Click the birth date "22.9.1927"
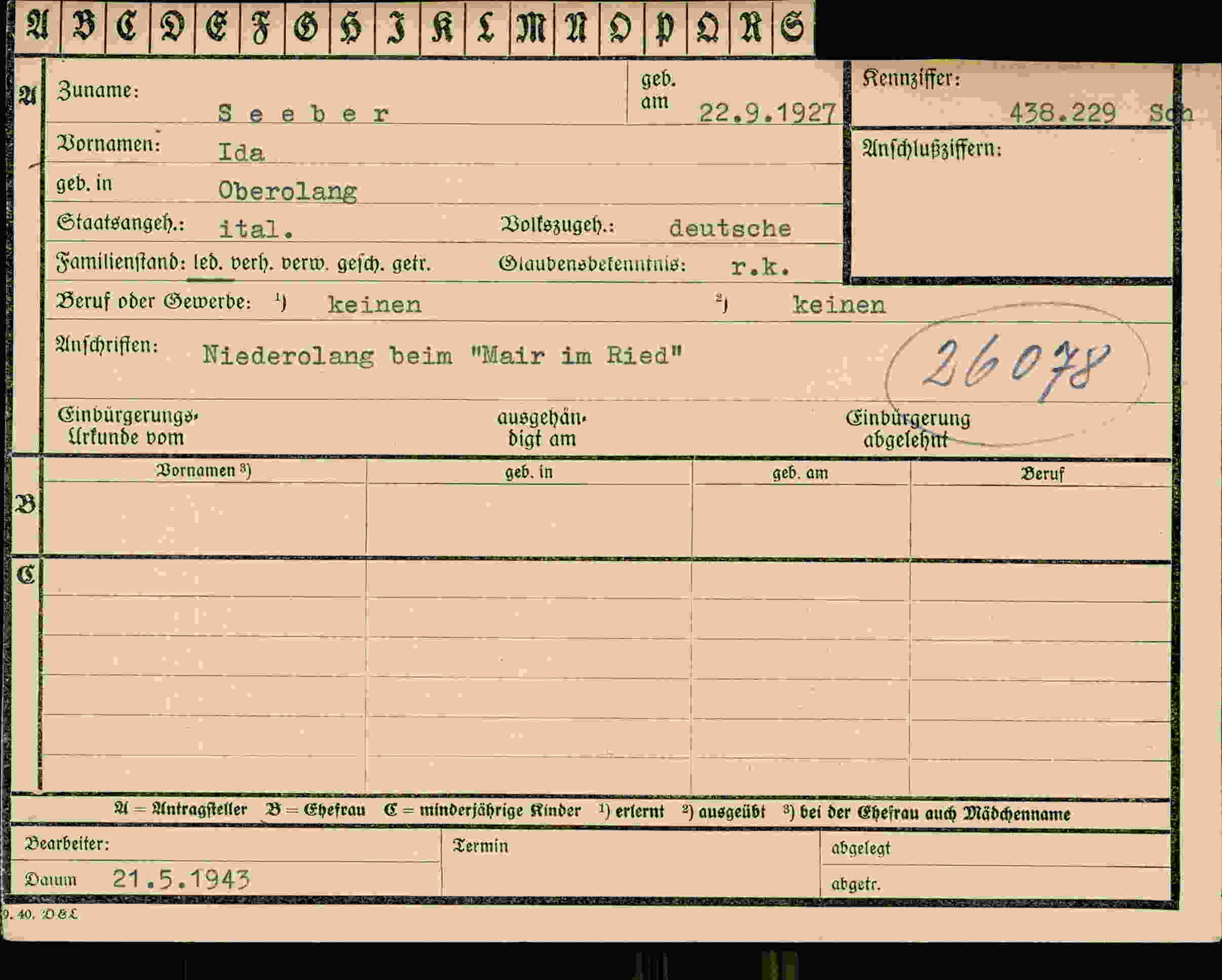Image resolution: width=1222 pixels, height=980 pixels. [x=768, y=113]
